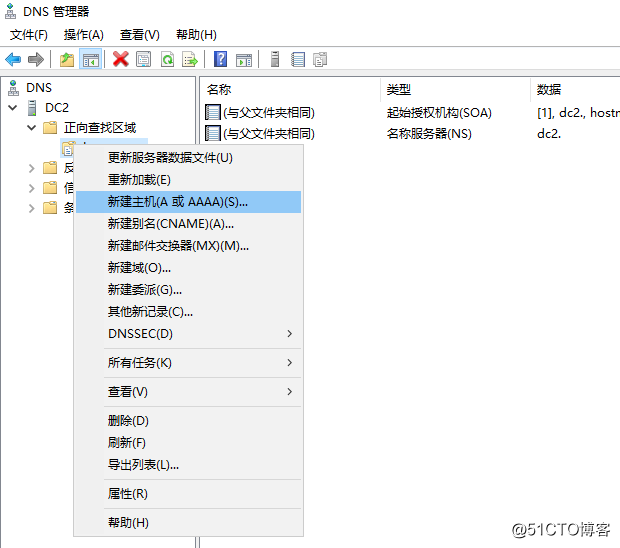Viewport: 620px width, 548px height.
Task: Select the DC2 tree label
Action: point(57,108)
